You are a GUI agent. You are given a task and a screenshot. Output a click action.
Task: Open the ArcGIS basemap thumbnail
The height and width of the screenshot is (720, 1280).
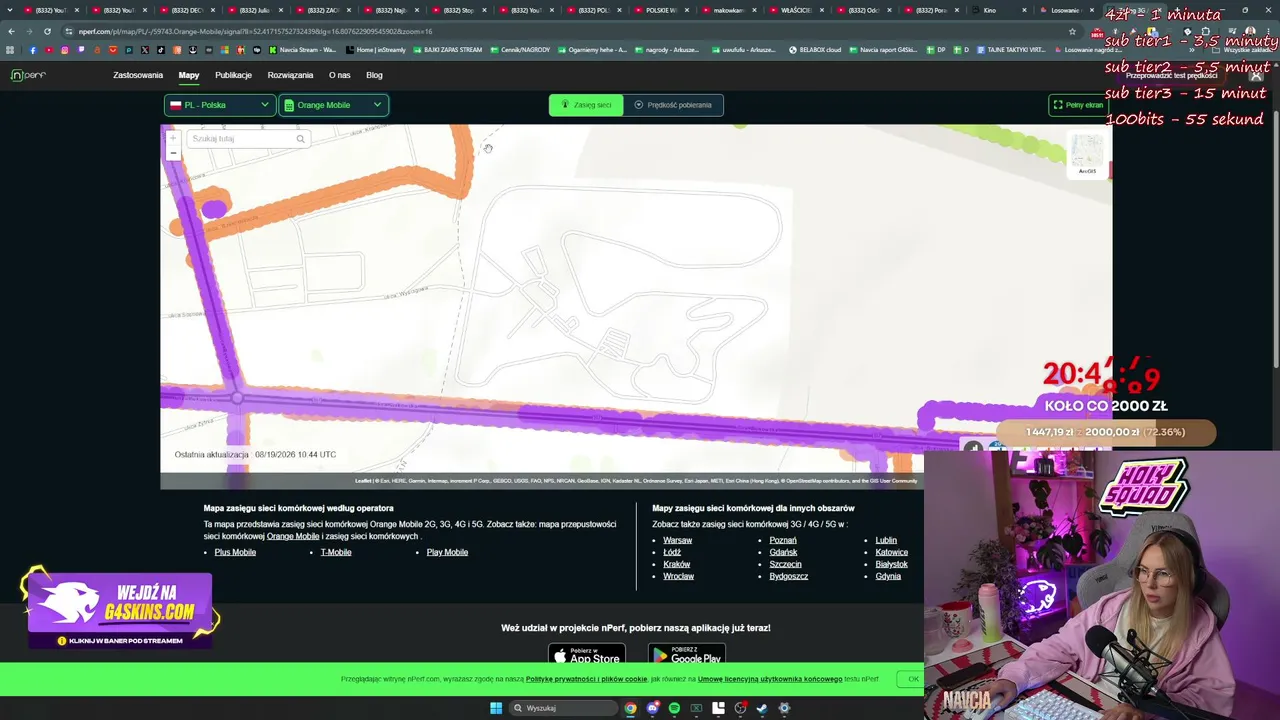1087,154
